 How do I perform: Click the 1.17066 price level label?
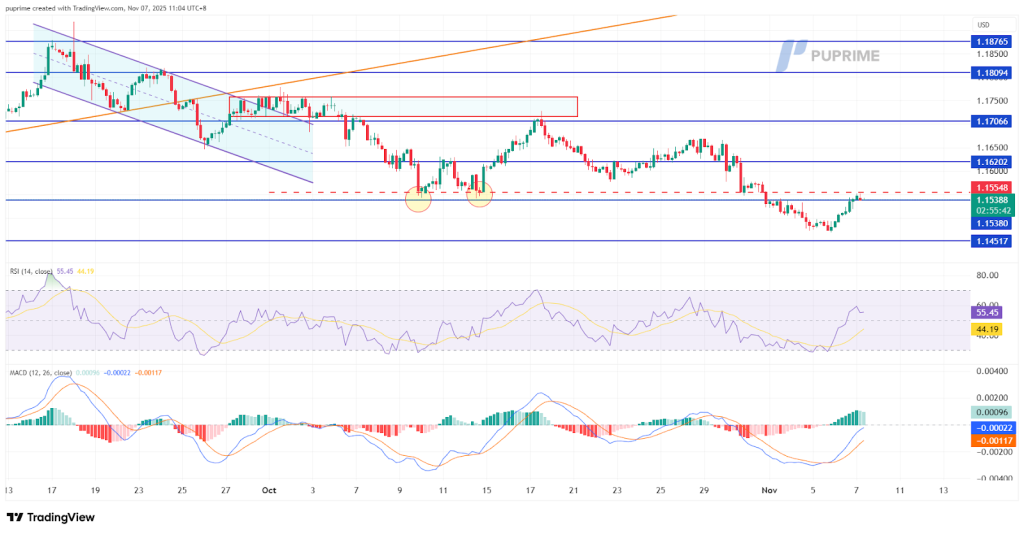[991, 120]
